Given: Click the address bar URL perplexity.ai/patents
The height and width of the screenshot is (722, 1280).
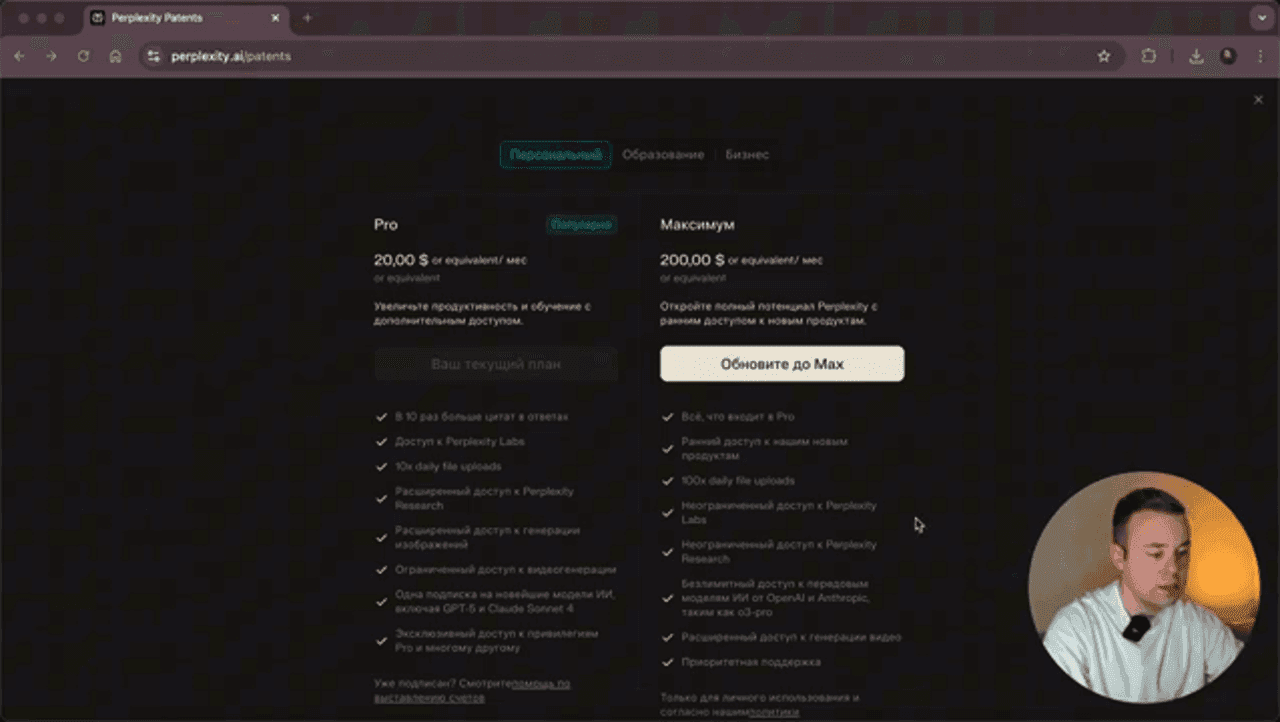Looking at the screenshot, I should tap(231, 57).
